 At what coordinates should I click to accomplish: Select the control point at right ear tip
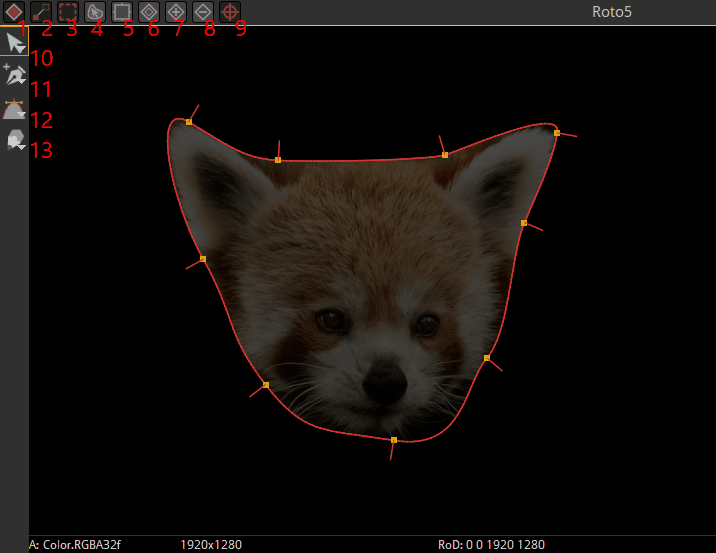557,133
